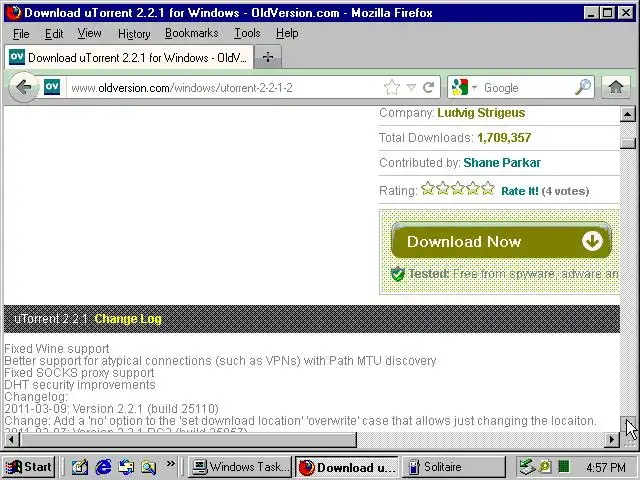Click into the Google search field
This screenshot has width=640, height=480.
(x=527, y=88)
